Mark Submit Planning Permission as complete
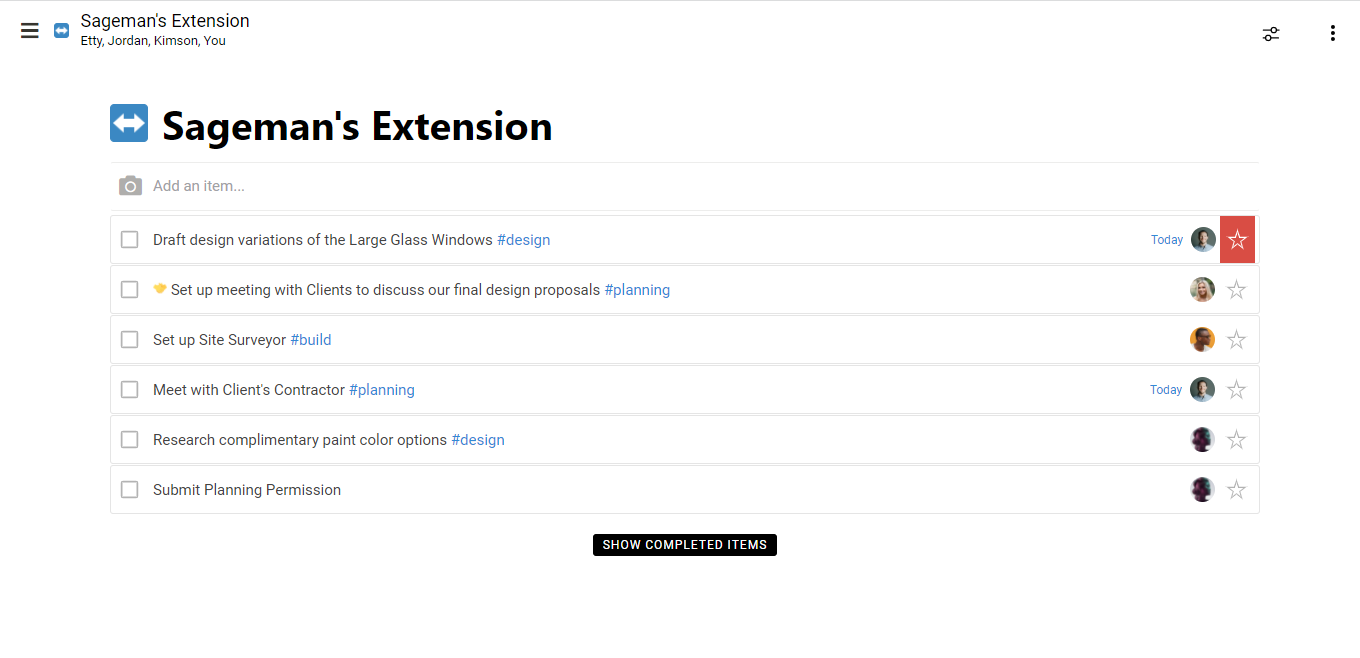The image size is (1360, 658). point(129,490)
